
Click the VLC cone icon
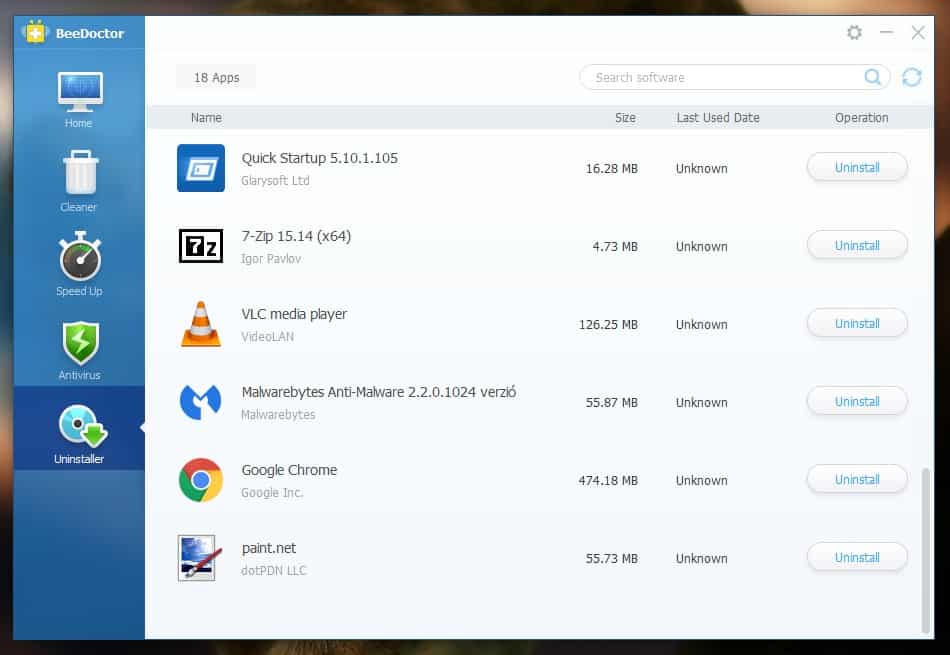pos(201,324)
